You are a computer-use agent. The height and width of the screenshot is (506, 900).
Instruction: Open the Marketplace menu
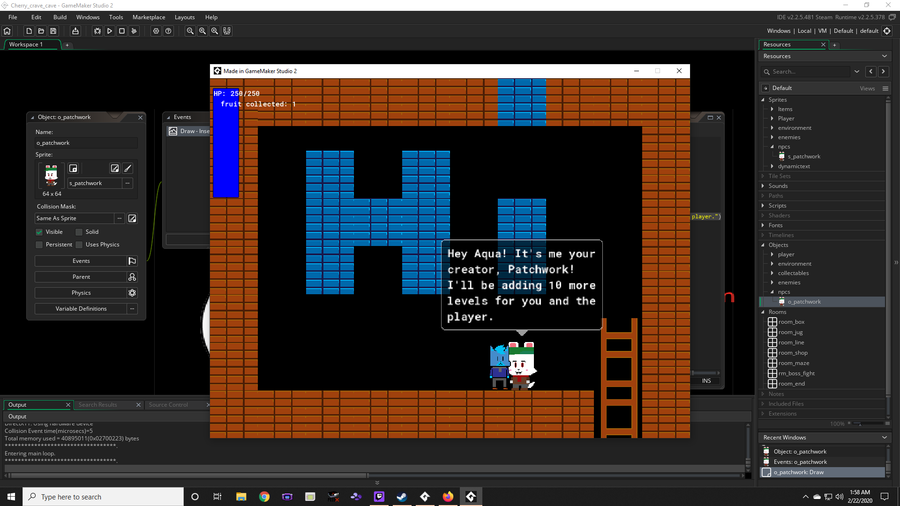[x=149, y=17]
